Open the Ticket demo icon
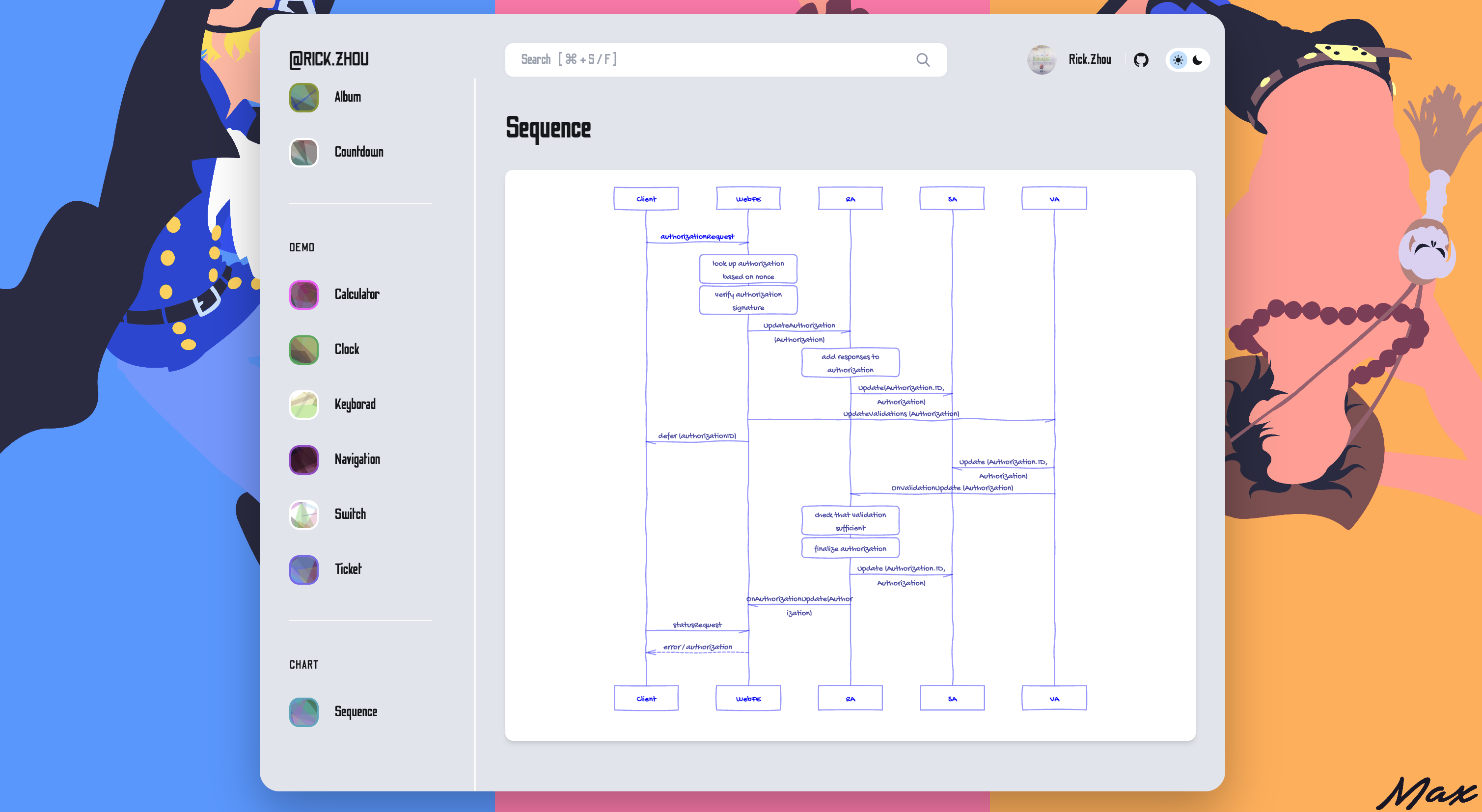This screenshot has width=1482, height=812. [303, 569]
